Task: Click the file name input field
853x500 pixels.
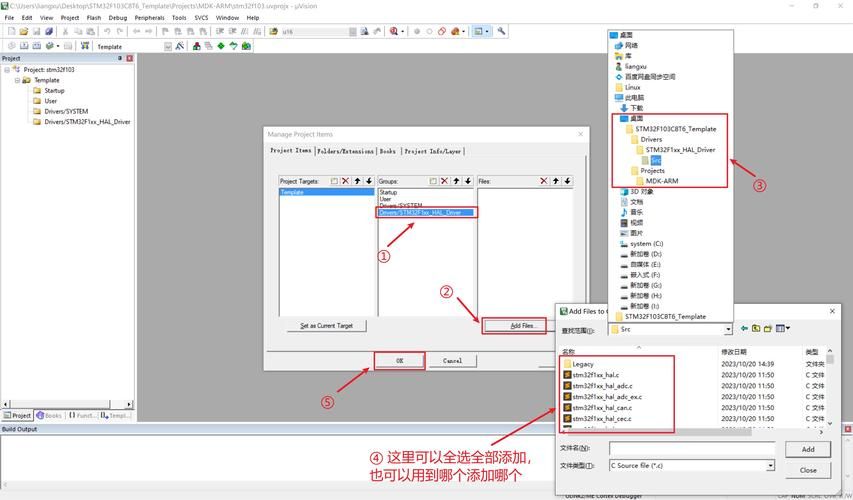Action: click(691, 449)
